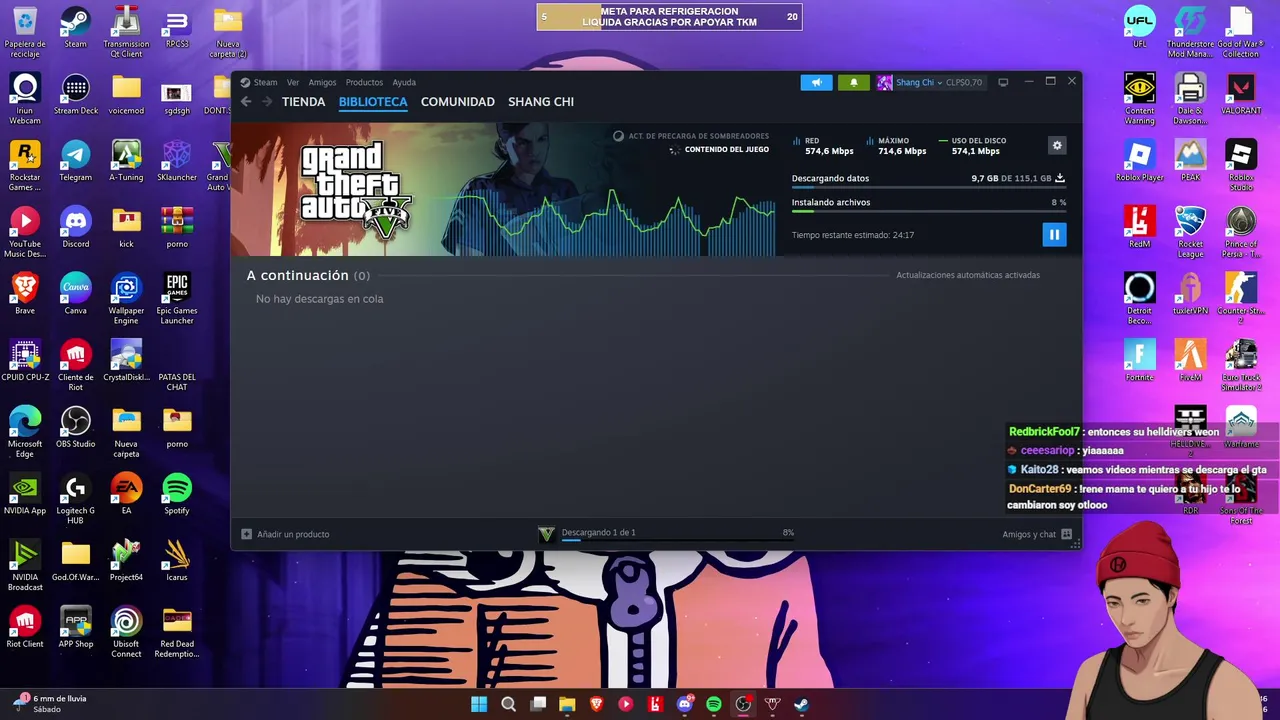Screen dimensions: 1280x720
Task: Click the Steam announcements megaphone button
Action: coord(816,83)
